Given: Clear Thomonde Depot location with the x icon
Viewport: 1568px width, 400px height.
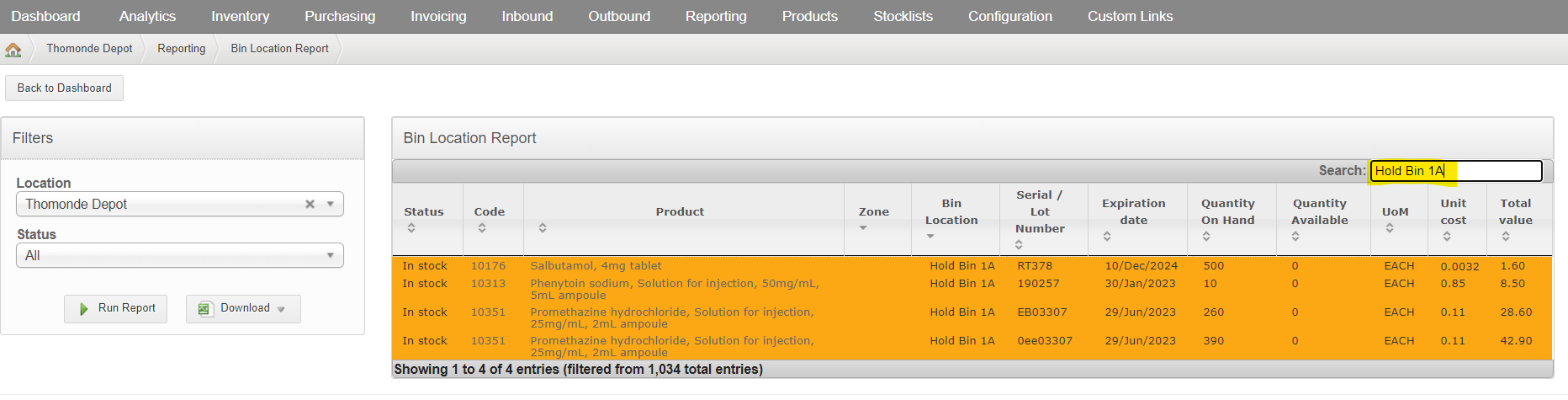Looking at the screenshot, I should click(310, 205).
